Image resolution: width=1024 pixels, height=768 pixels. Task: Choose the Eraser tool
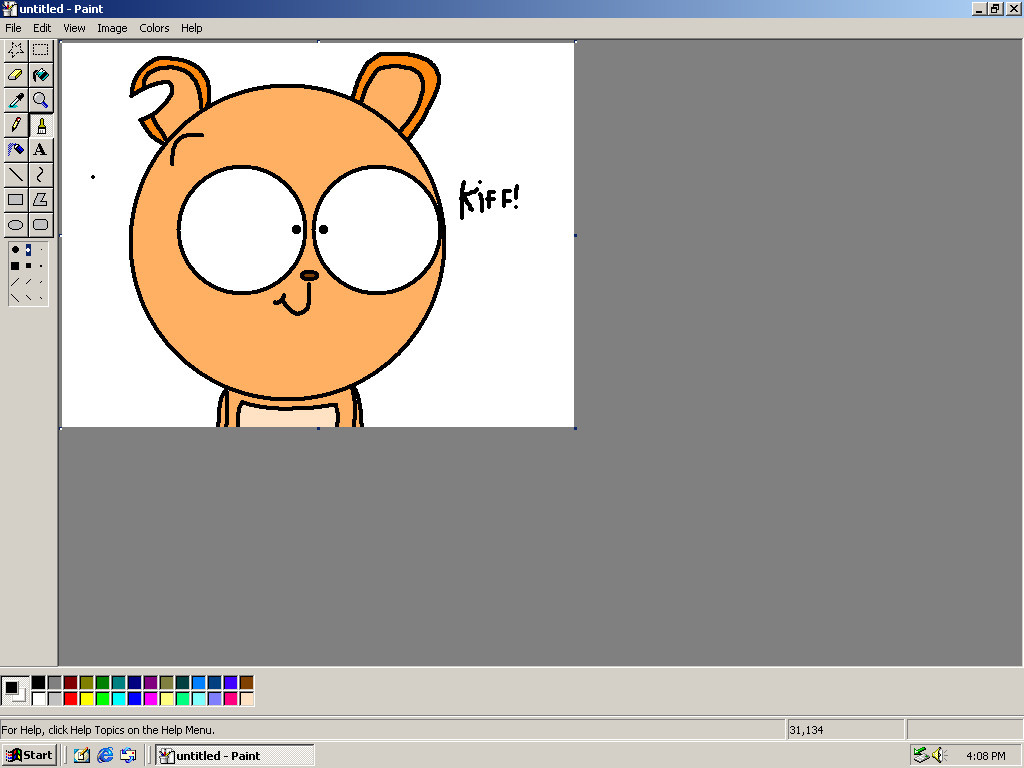point(16,75)
